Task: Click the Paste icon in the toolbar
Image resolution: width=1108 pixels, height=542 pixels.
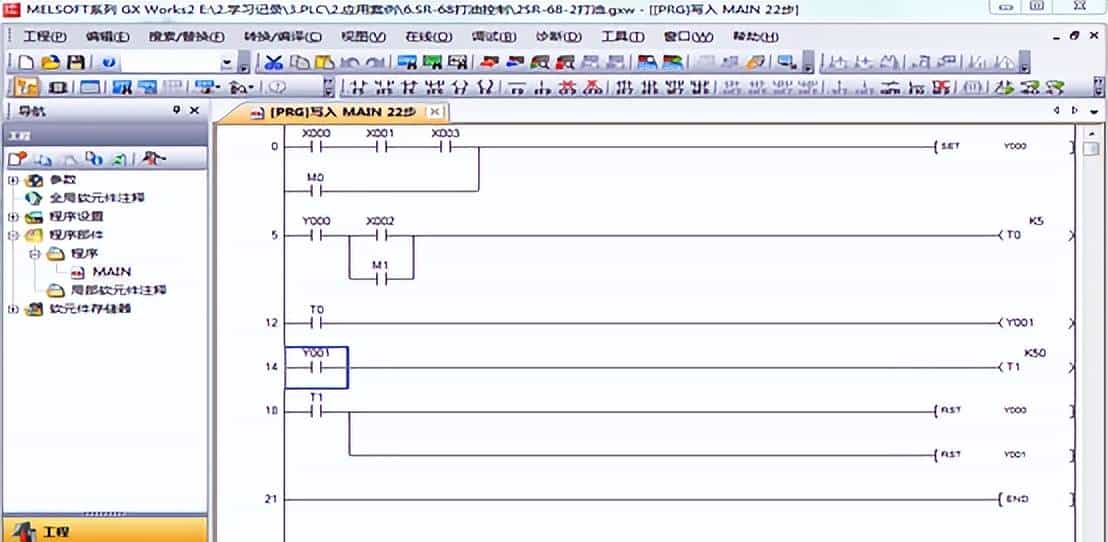Action: tap(324, 63)
